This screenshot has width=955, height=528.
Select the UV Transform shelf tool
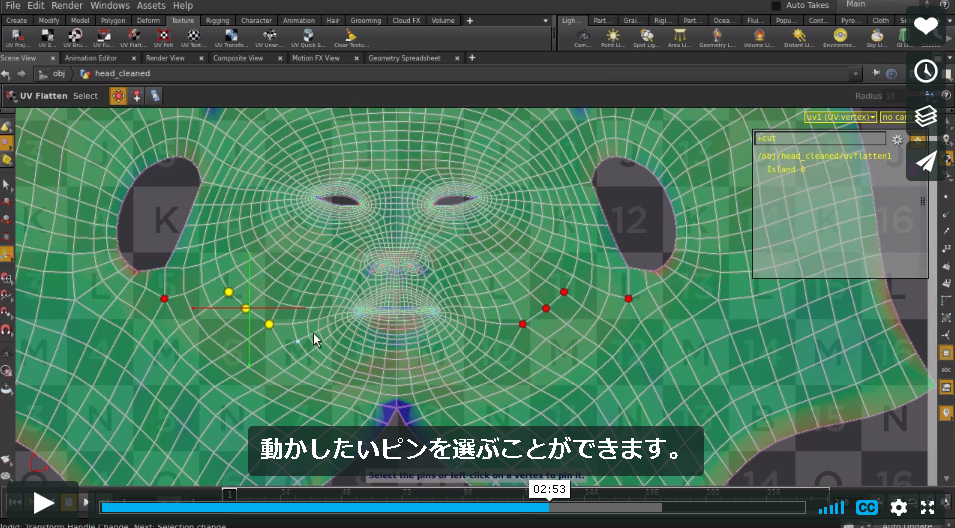(231, 38)
